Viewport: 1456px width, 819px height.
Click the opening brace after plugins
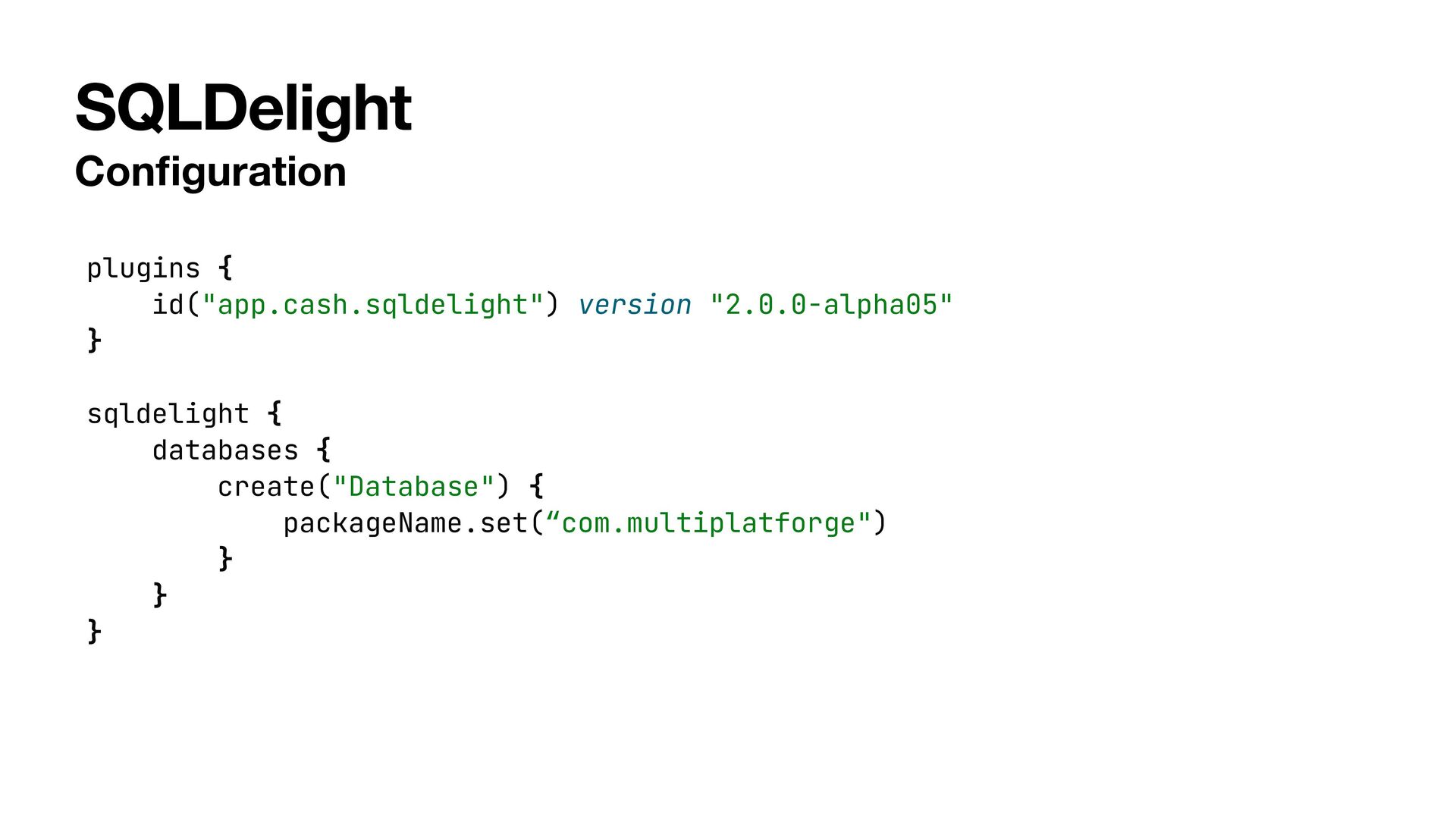click(x=225, y=268)
